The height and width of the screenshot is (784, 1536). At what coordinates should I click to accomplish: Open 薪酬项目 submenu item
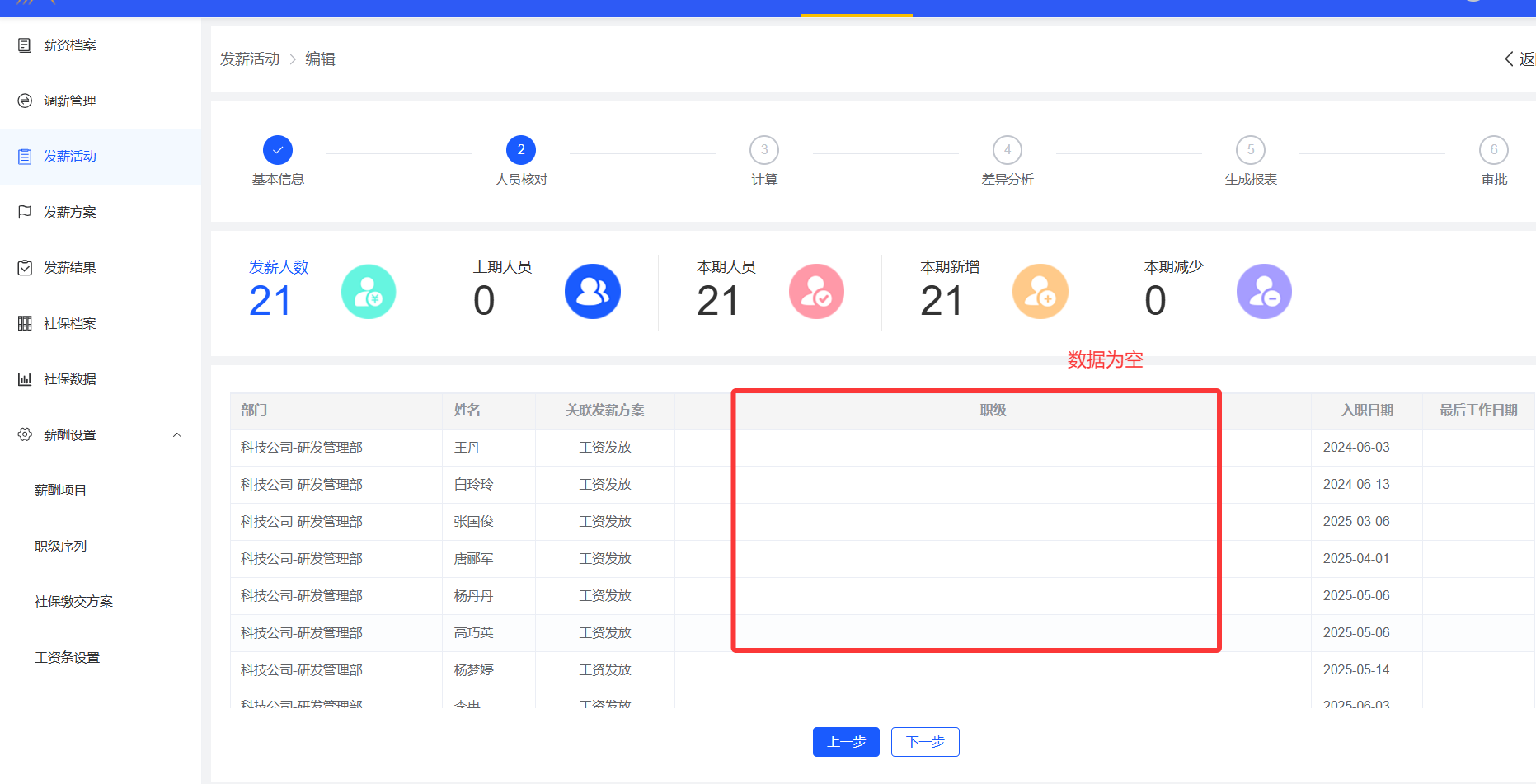pos(60,491)
